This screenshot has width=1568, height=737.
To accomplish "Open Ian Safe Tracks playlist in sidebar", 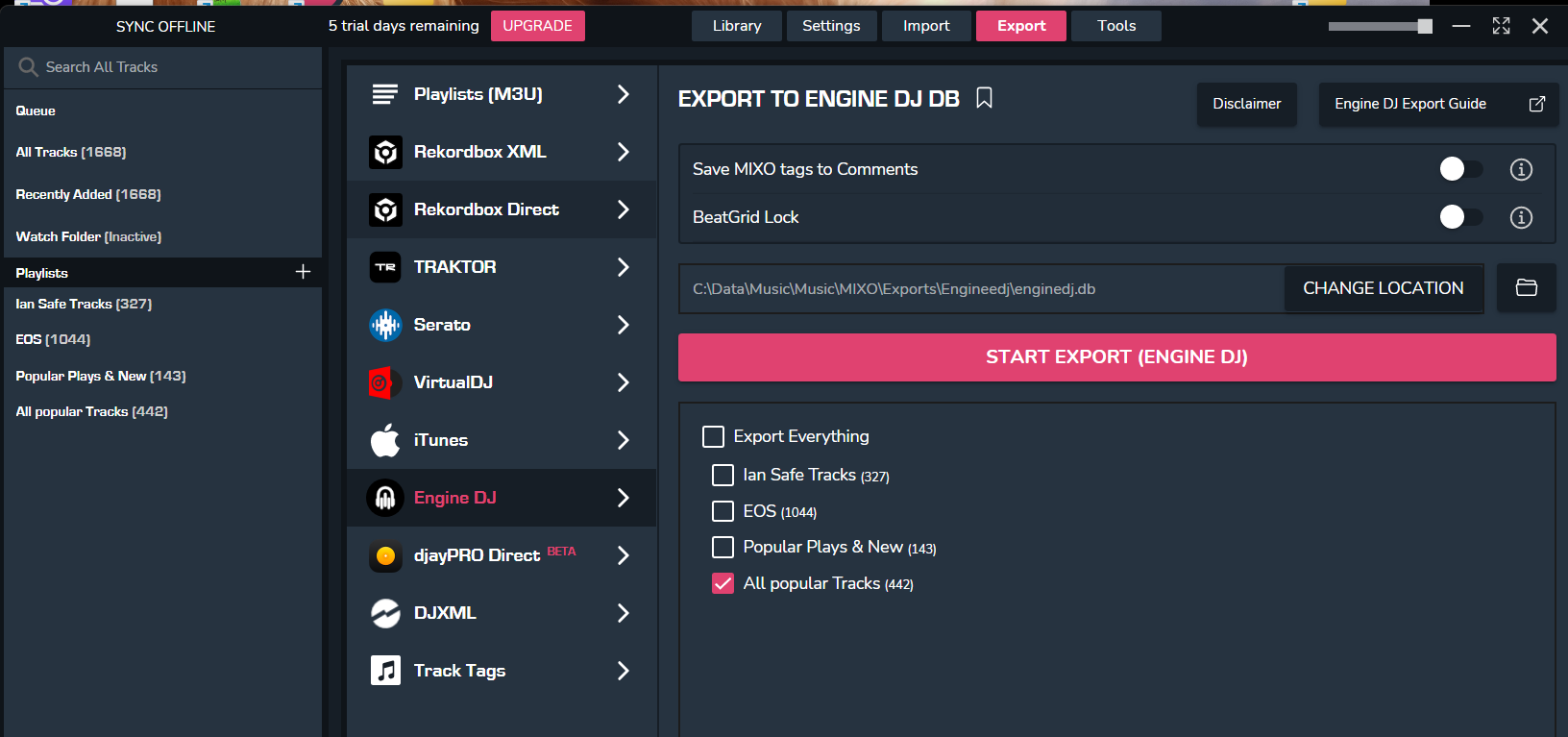I will click(x=84, y=304).
